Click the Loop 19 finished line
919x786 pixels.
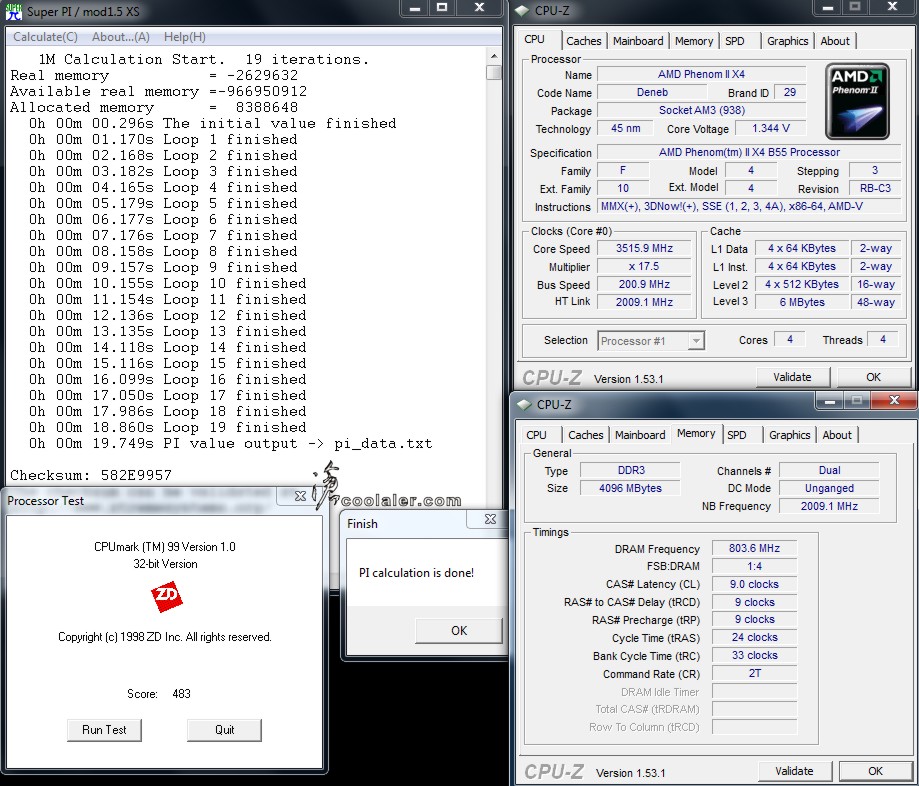[168, 427]
